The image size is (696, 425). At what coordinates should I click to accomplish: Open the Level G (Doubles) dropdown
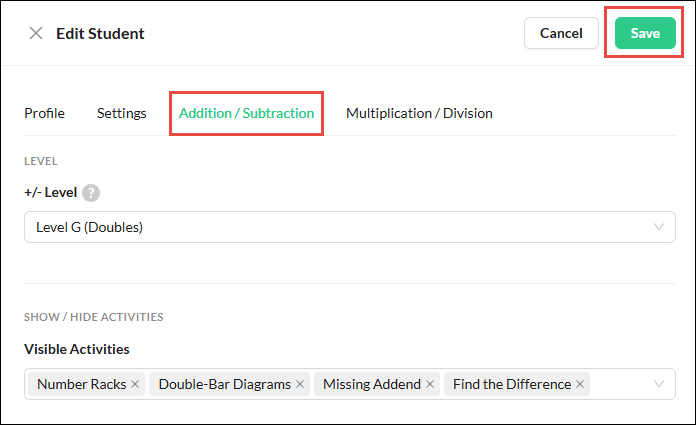point(350,227)
